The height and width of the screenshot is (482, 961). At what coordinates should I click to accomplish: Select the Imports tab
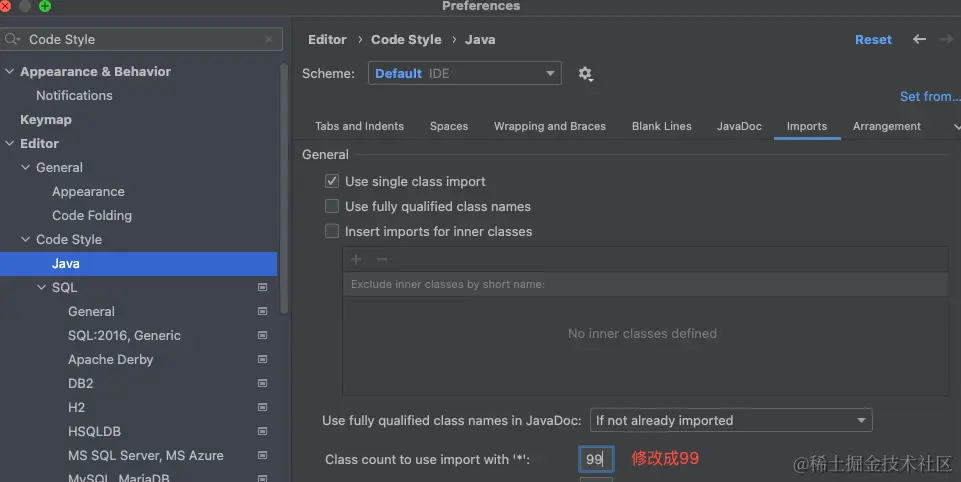[x=807, y=126]
